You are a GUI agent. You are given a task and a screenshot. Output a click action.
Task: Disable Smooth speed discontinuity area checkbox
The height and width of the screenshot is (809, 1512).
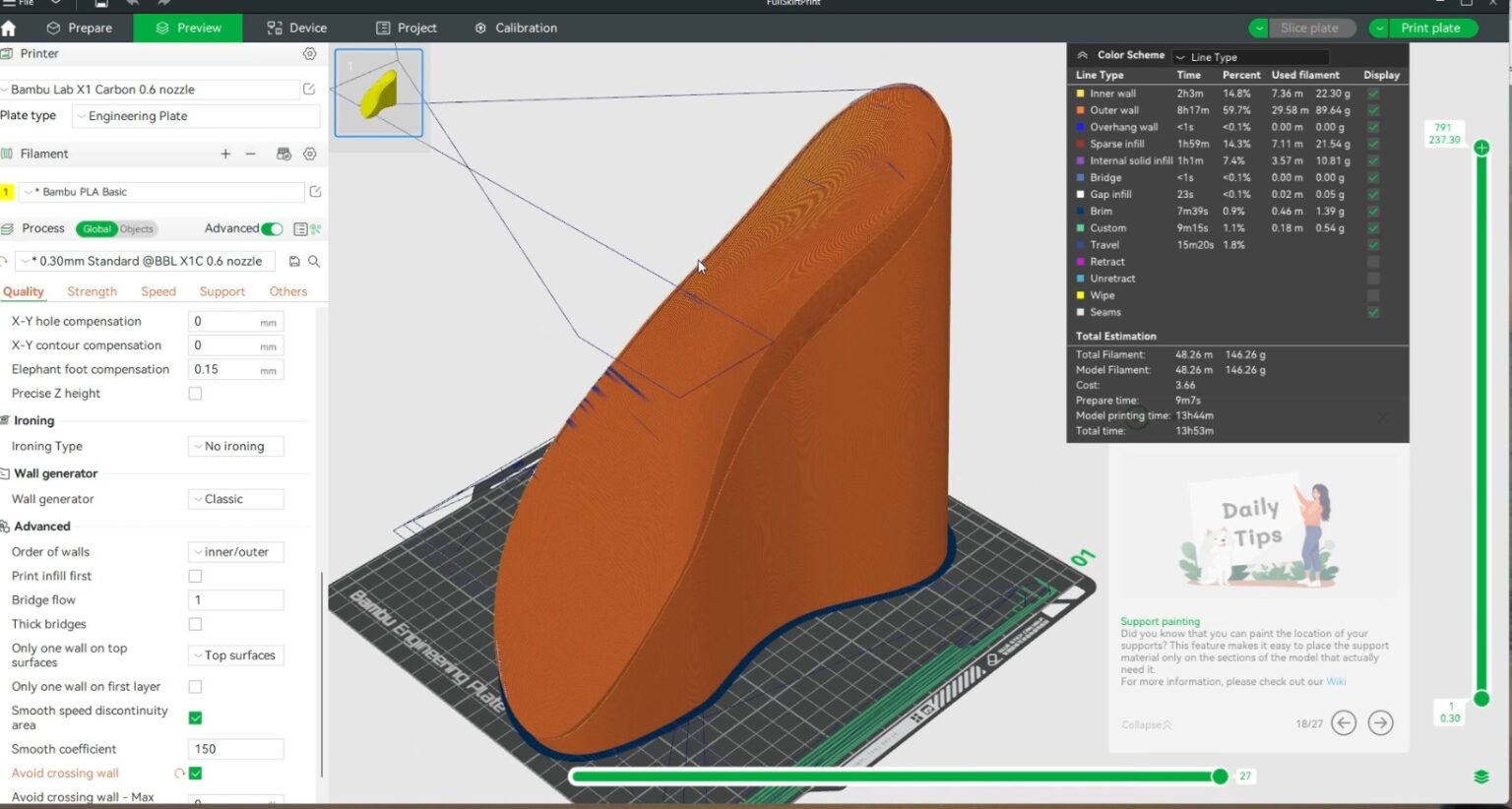pos(195,718)
